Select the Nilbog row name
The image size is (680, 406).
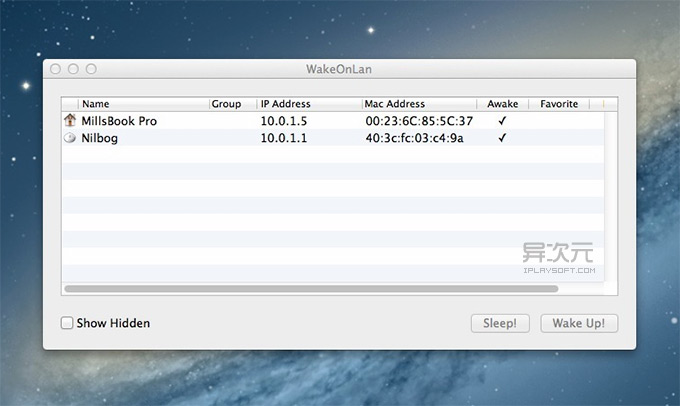click(x=99, y=138)
